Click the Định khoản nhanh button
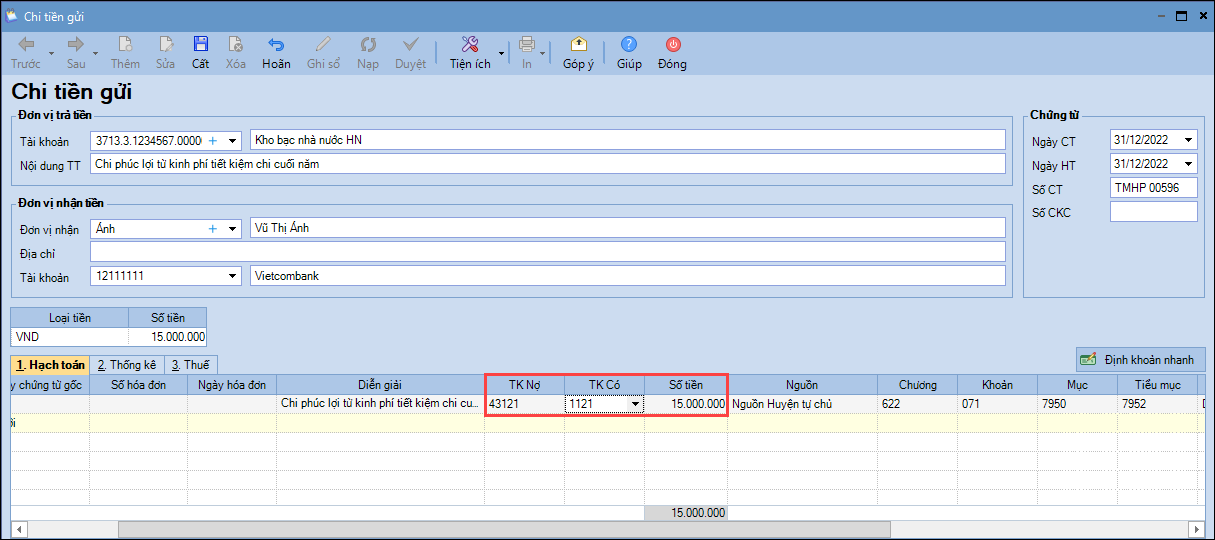The width and height of the screenshot is (1215, 540). [1141, 359]
